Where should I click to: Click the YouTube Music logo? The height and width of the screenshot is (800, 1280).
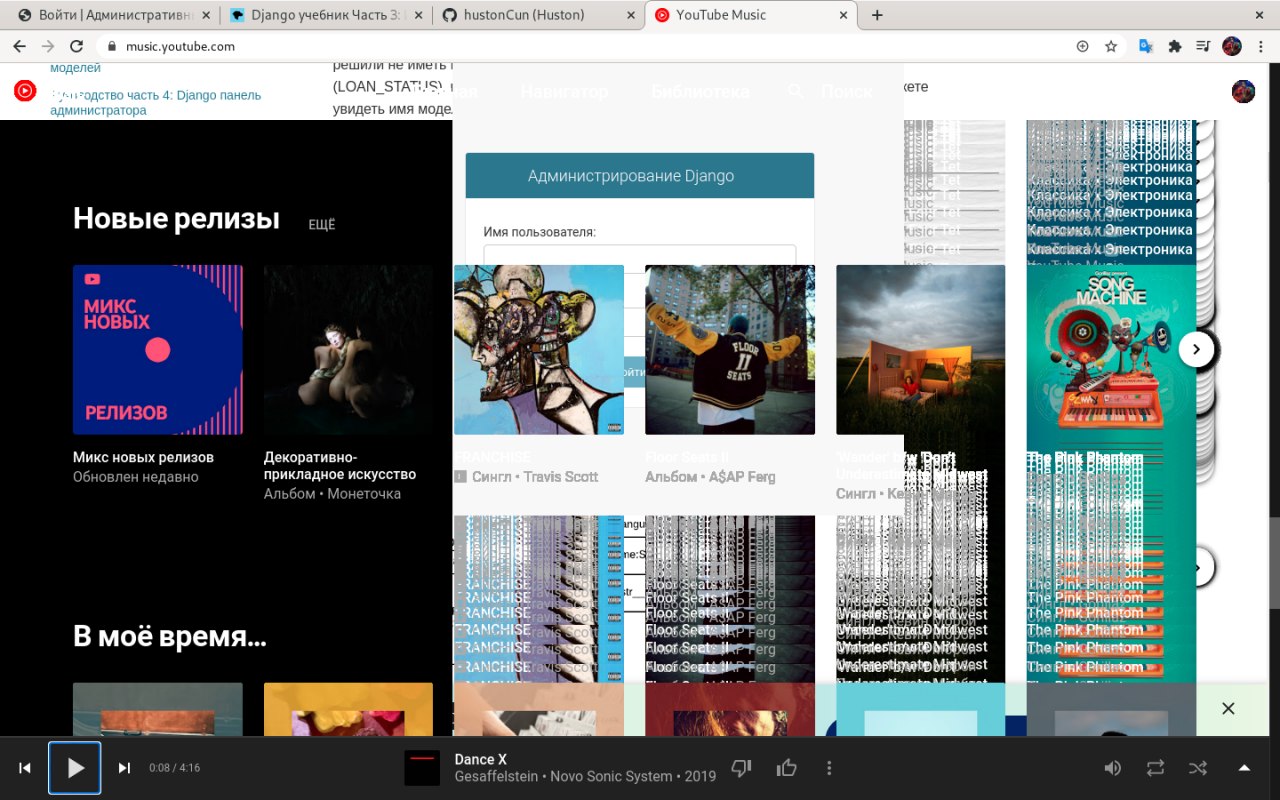click(x=25, y=91)
